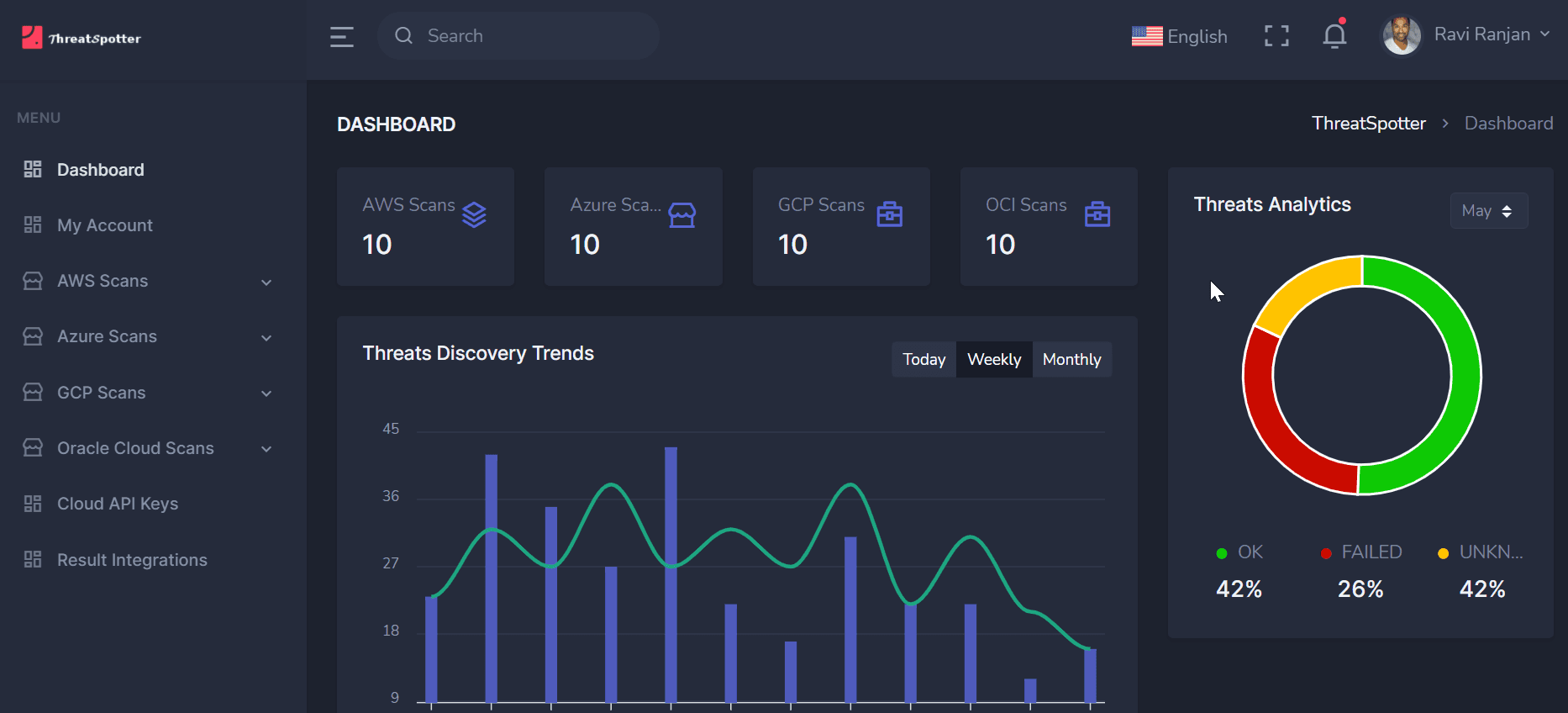Screen dimensions: 1568x713
Task: Open Result Integrations menu item
Action: point(132,560)
